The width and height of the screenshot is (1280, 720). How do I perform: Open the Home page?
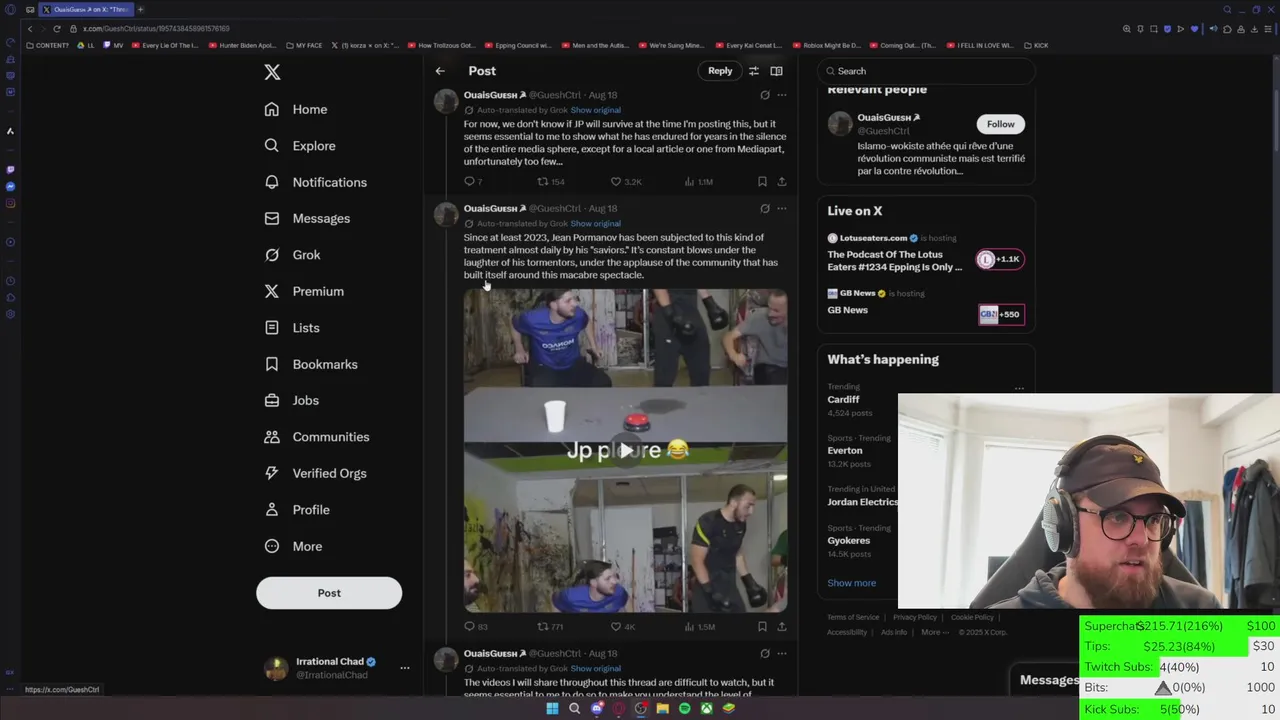coord(296,109)
